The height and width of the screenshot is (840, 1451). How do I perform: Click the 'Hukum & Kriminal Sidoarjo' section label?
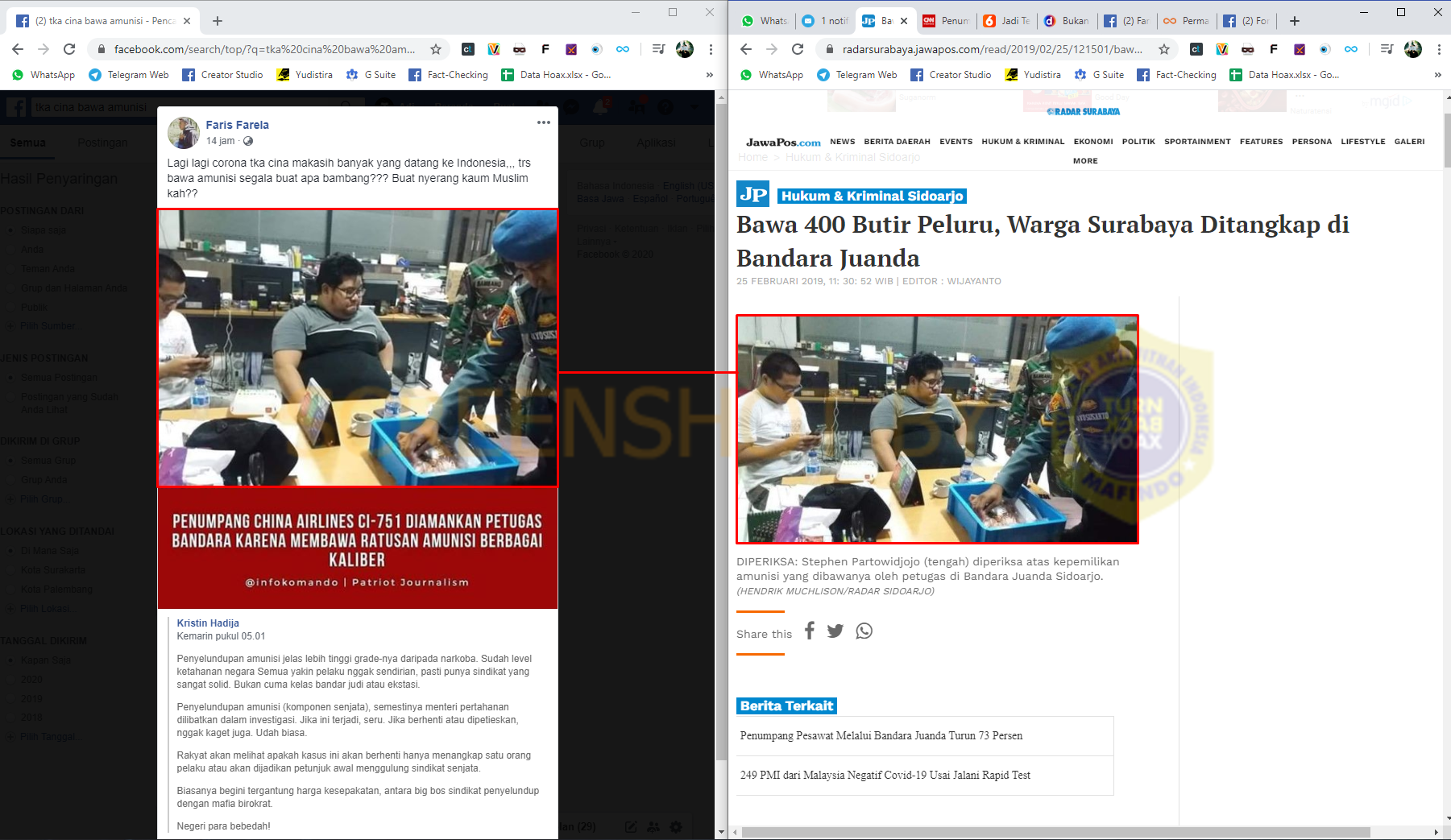point(872,196)
